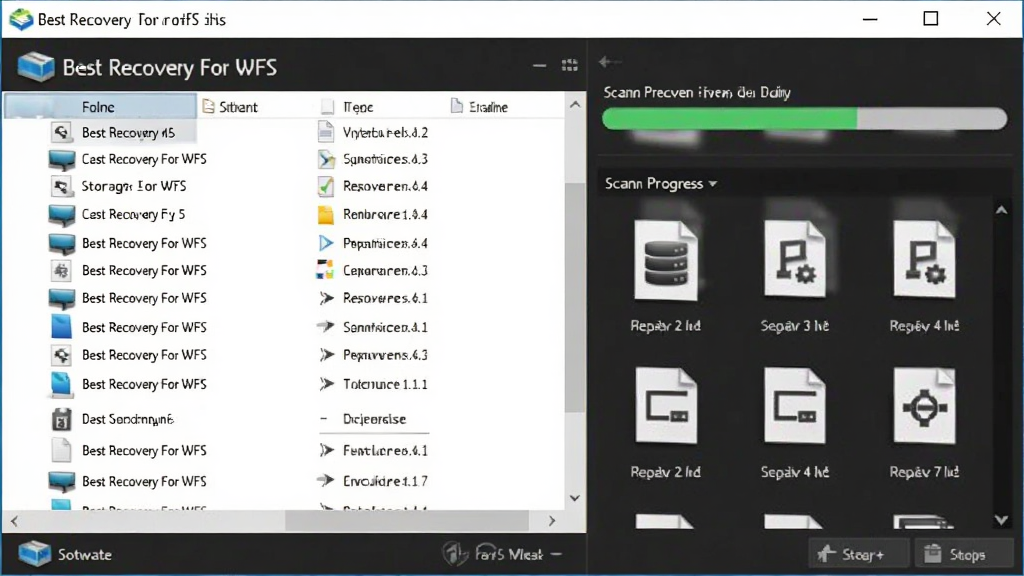Viewport: 1024px width, 576px height.
Task: Open the Scann Progress dropdown
Action: click(x=660, y=184)
